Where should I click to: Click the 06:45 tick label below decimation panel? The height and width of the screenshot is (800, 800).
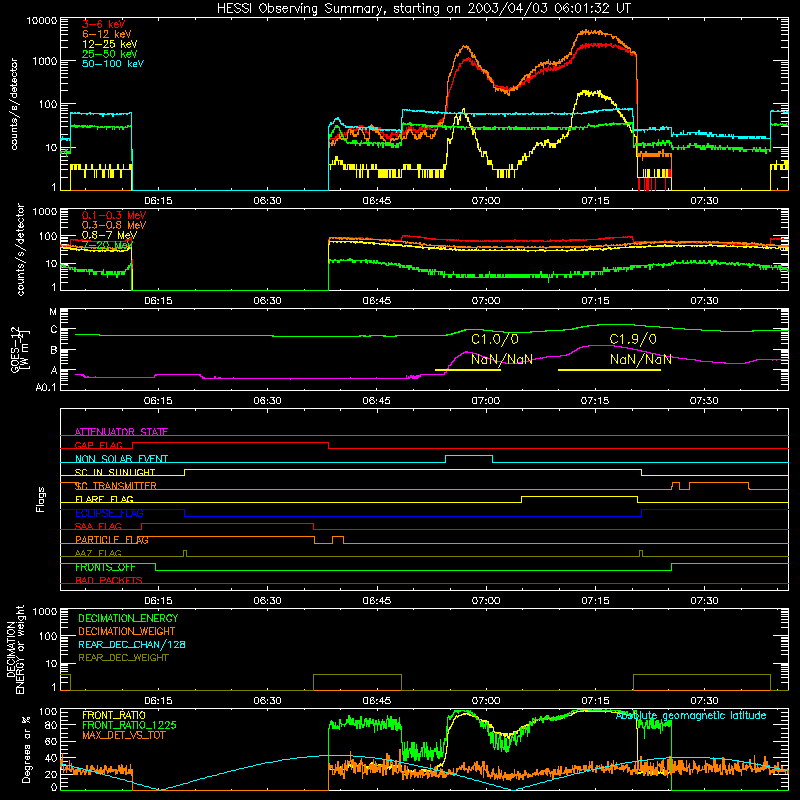377,701
